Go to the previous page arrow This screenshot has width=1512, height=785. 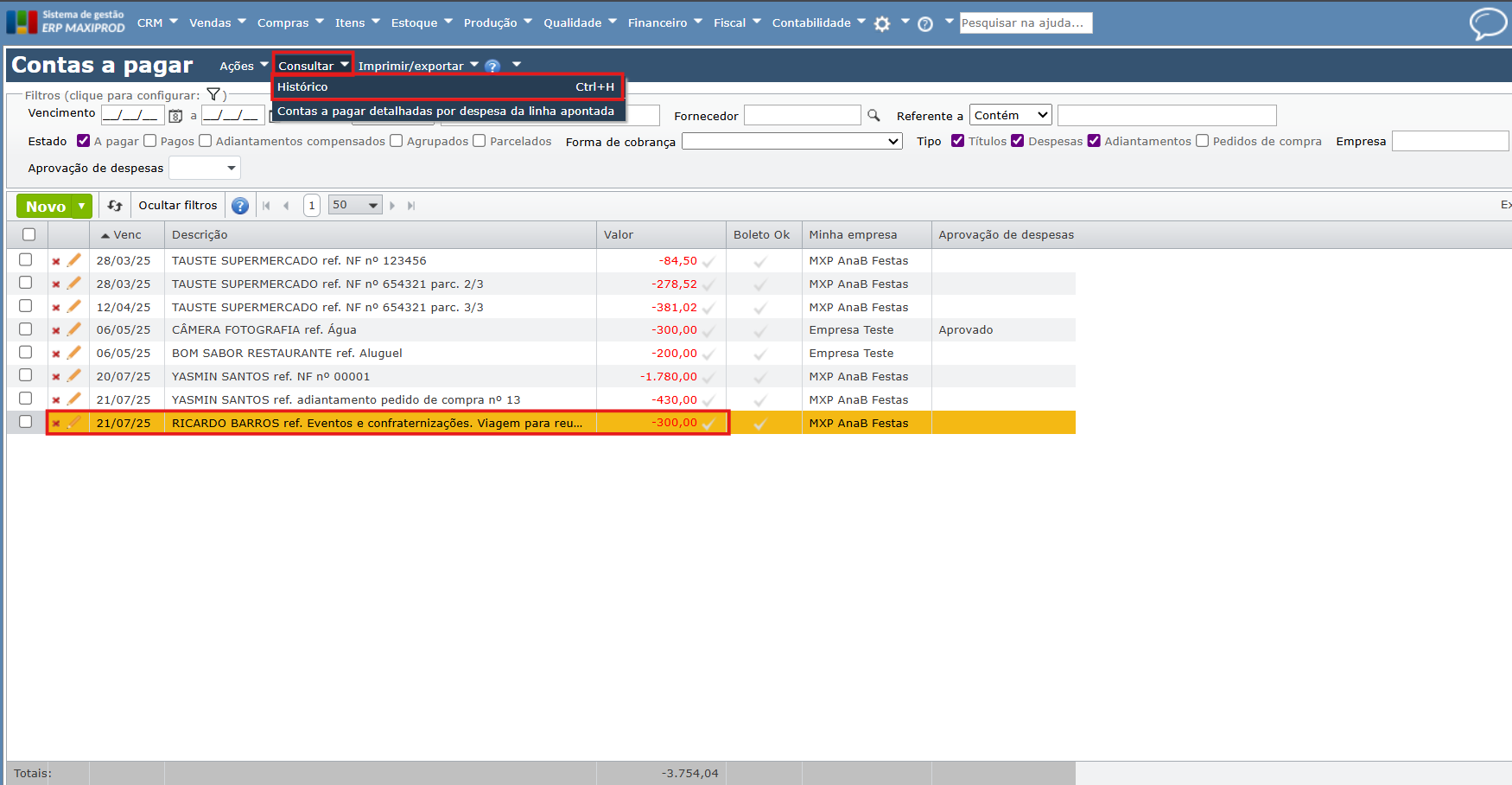(286, 206)
